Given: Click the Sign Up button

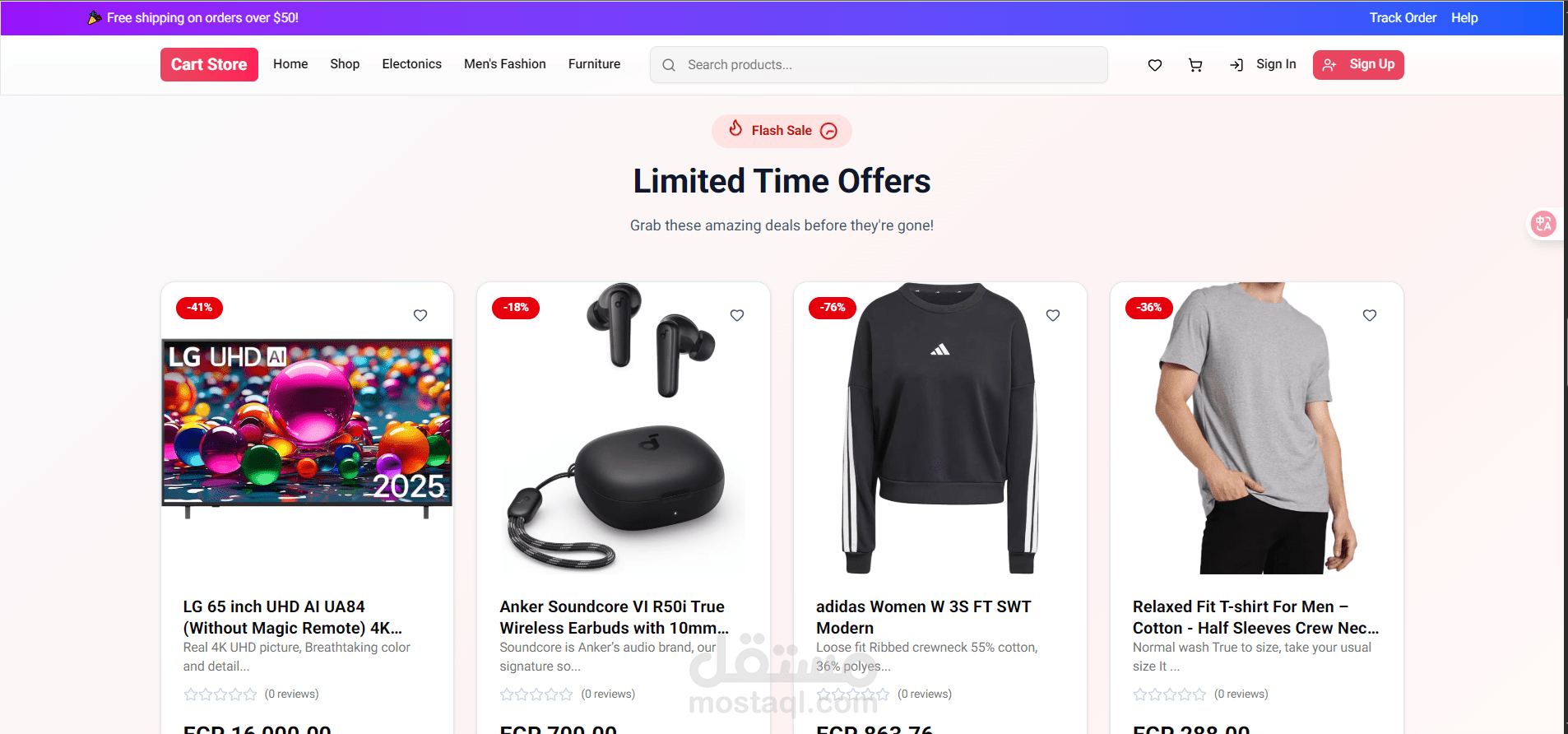Looking at the screenshot, I should [x=1358, y=64].
